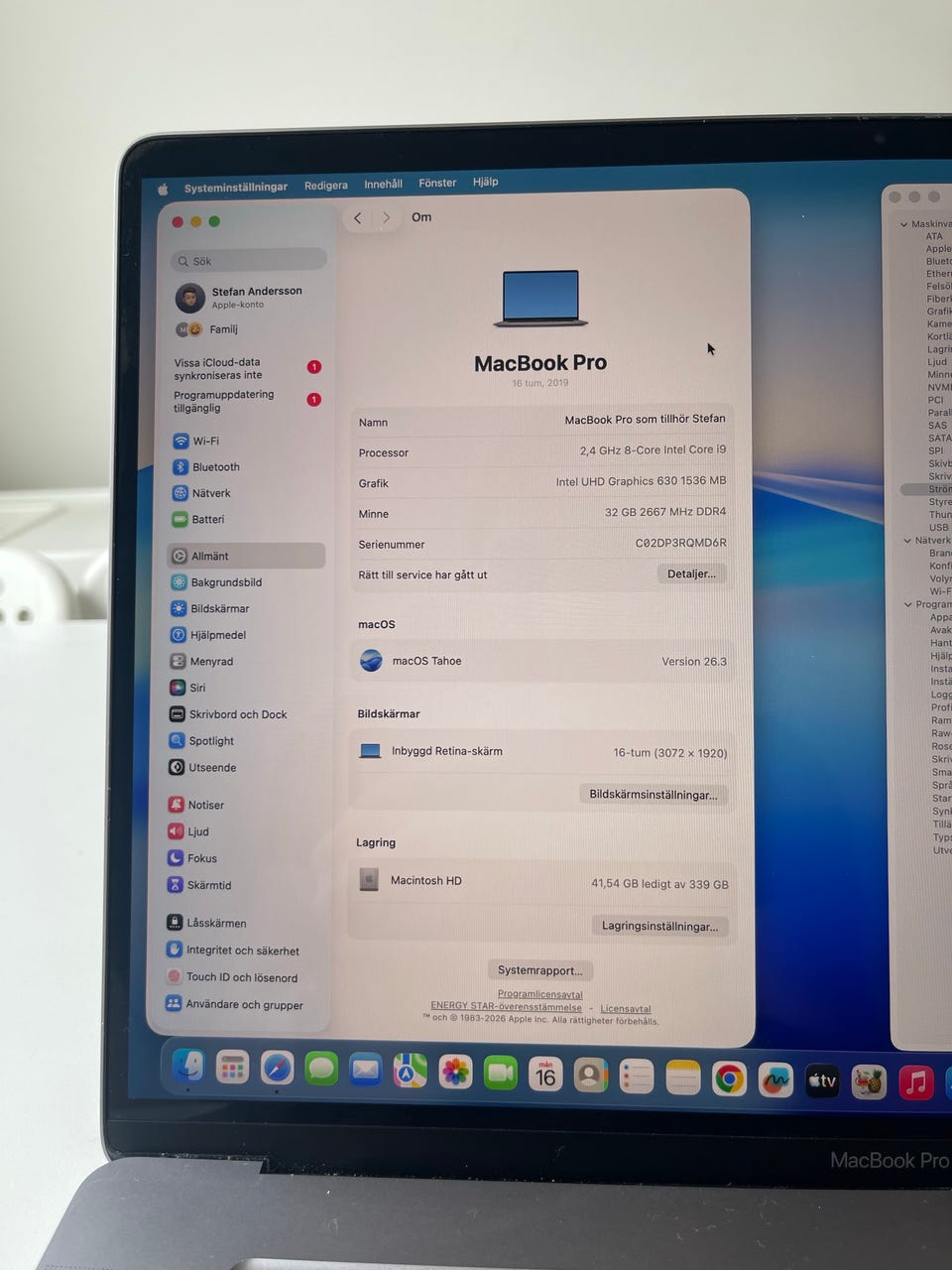Open the Programlicensavtal link

pyautogui.click(x=540, y=994)
